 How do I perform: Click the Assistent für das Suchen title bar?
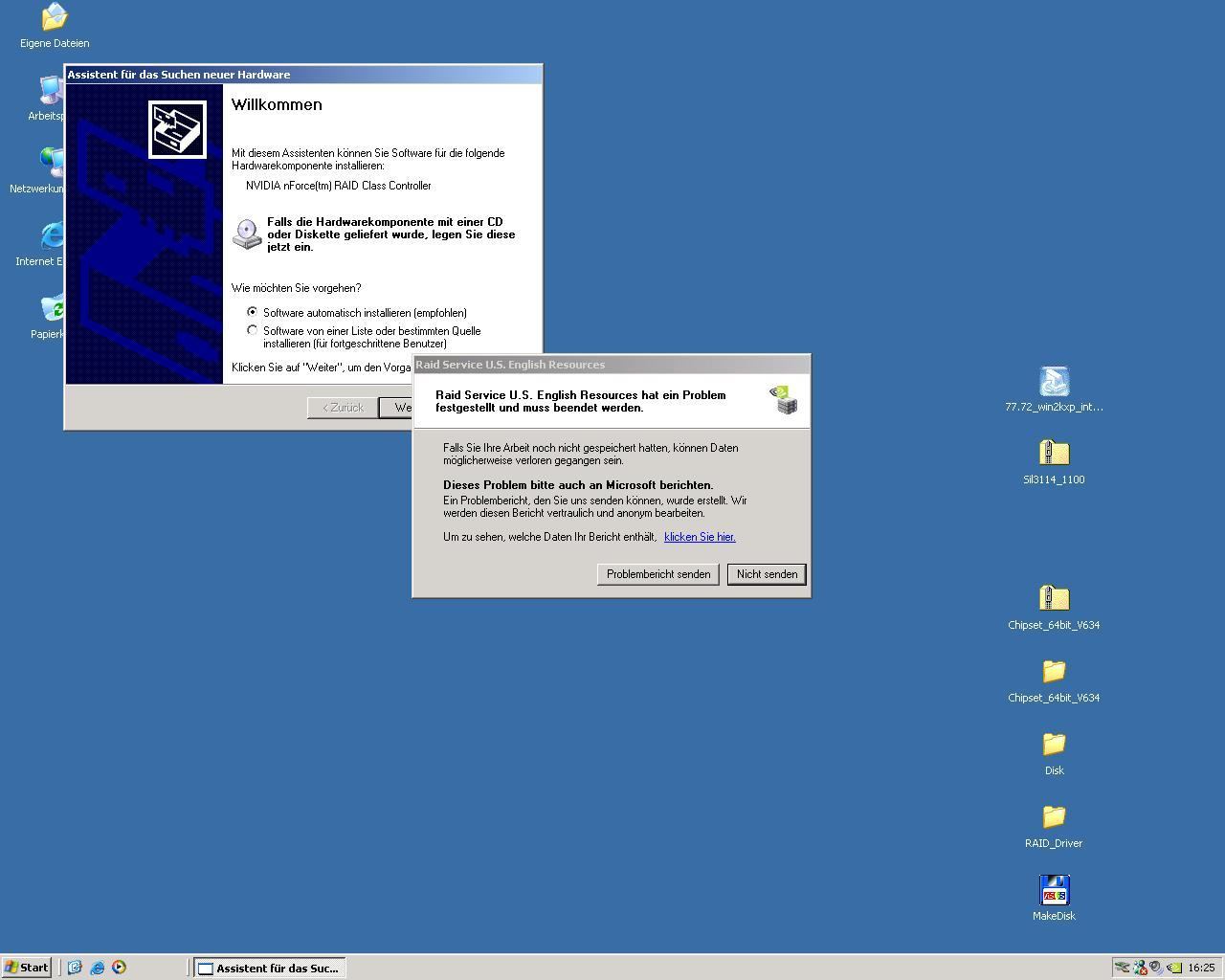coord(302,75)
